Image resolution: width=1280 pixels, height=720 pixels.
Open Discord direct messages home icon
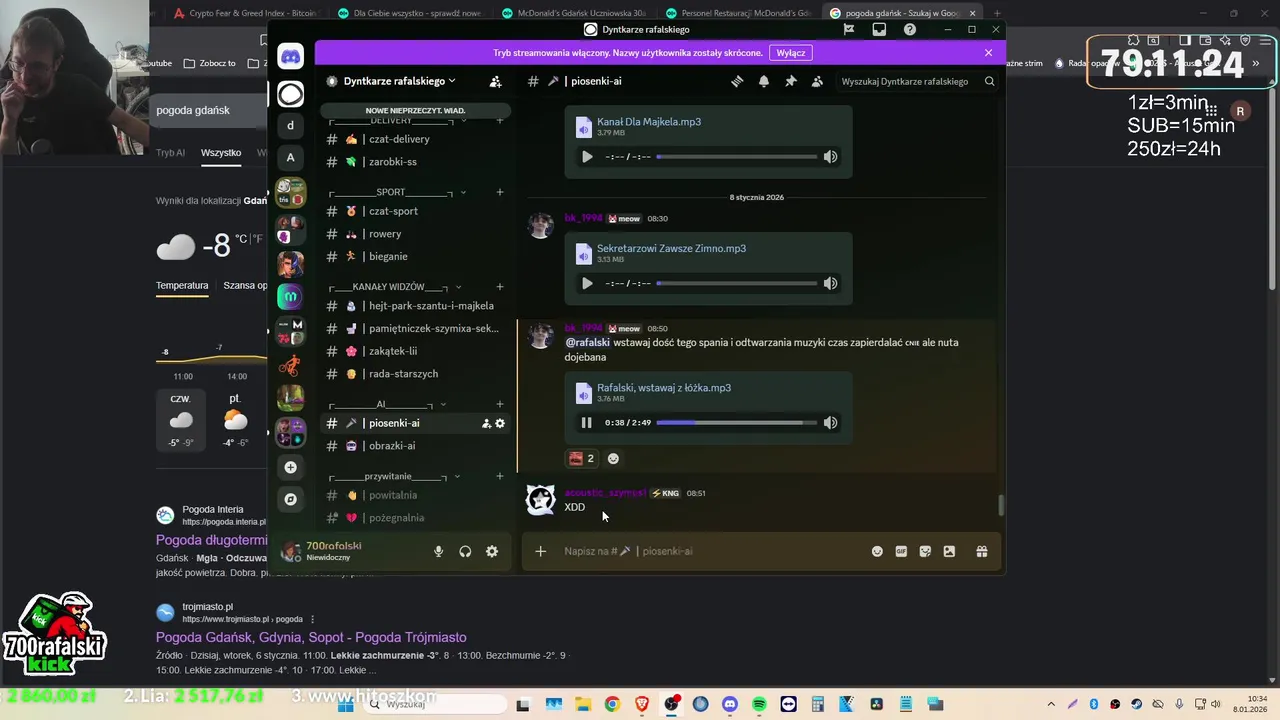click(290, 57)
